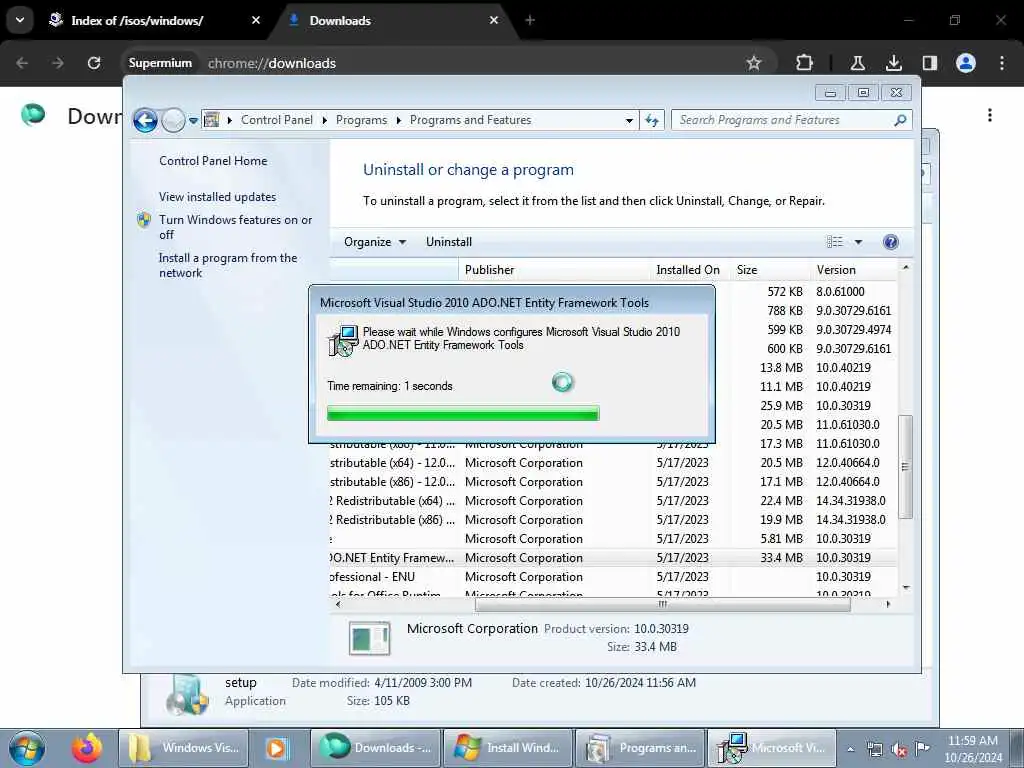
Task: Bookmark this page with the star icon
Action: pos(754,63)
